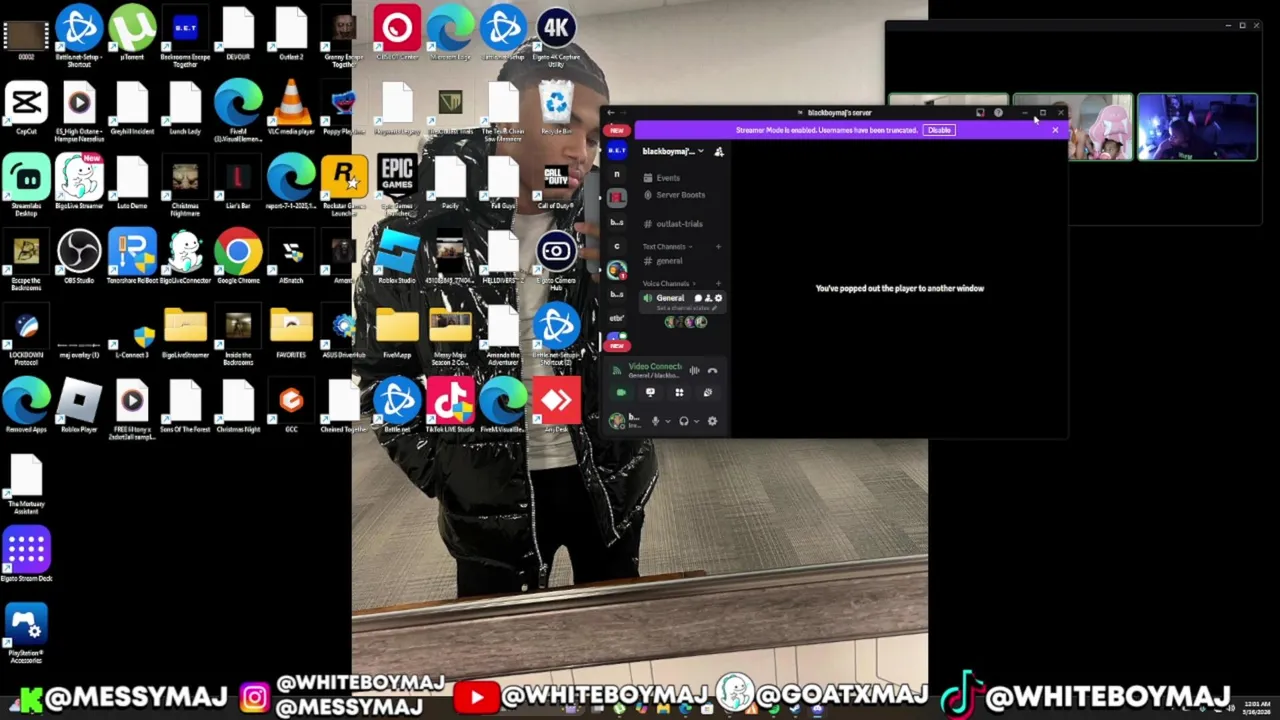The height and width of the screenshot is (720, 1280).
Task: Open Discord help question mark icon
Action: (x=998, y=112)
